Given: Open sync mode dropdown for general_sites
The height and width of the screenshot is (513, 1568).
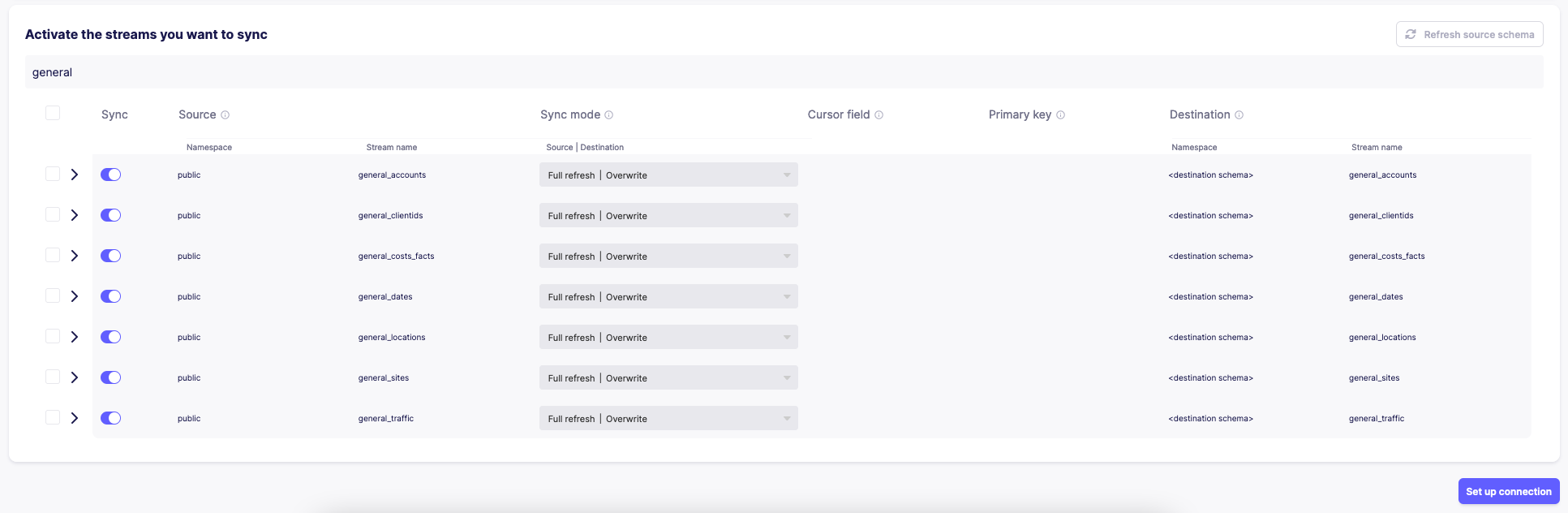Looking at the screenshot, I should click(x=668, y=377).
